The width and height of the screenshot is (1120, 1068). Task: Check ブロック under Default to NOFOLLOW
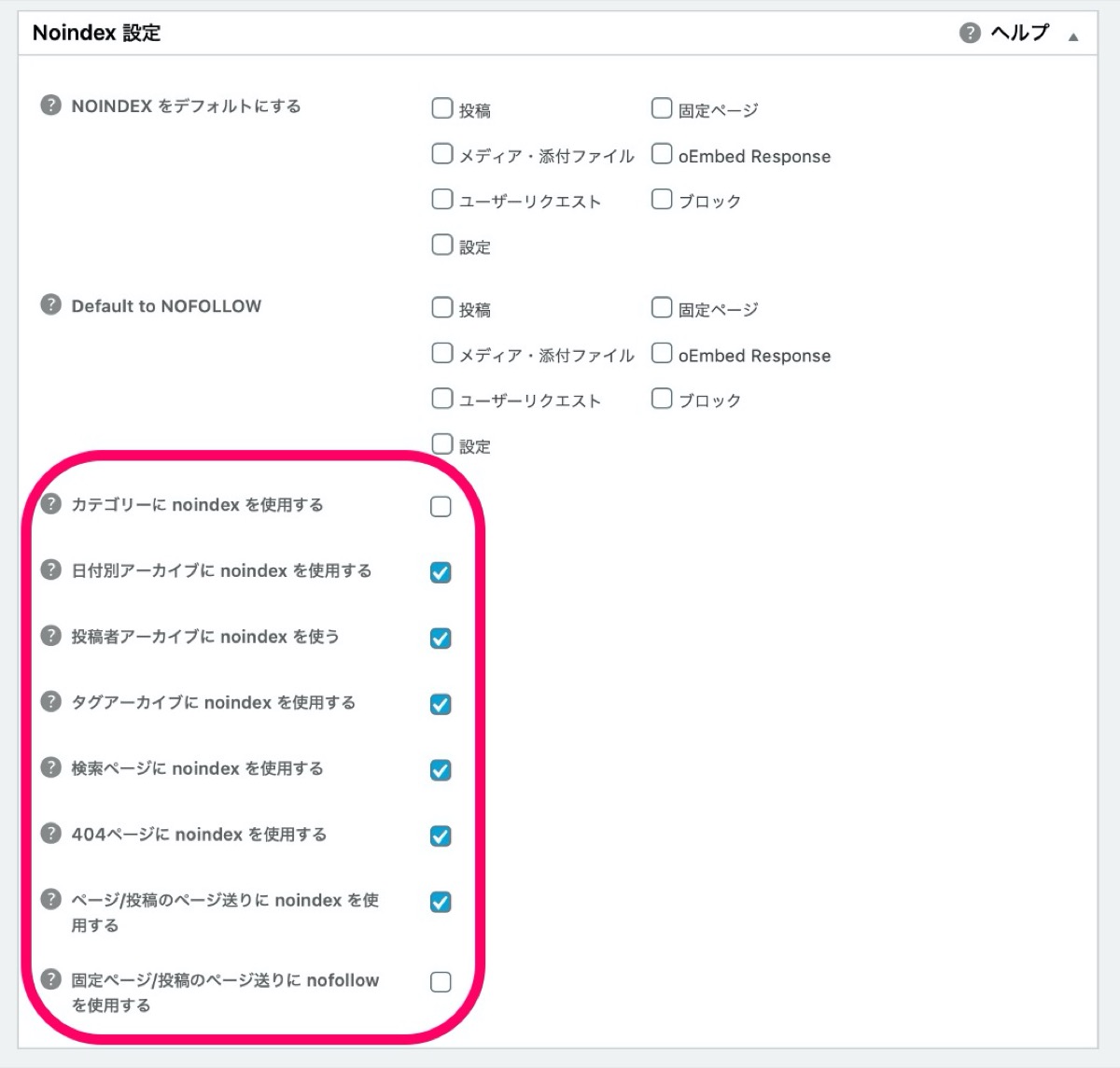(x=662, y=399)
